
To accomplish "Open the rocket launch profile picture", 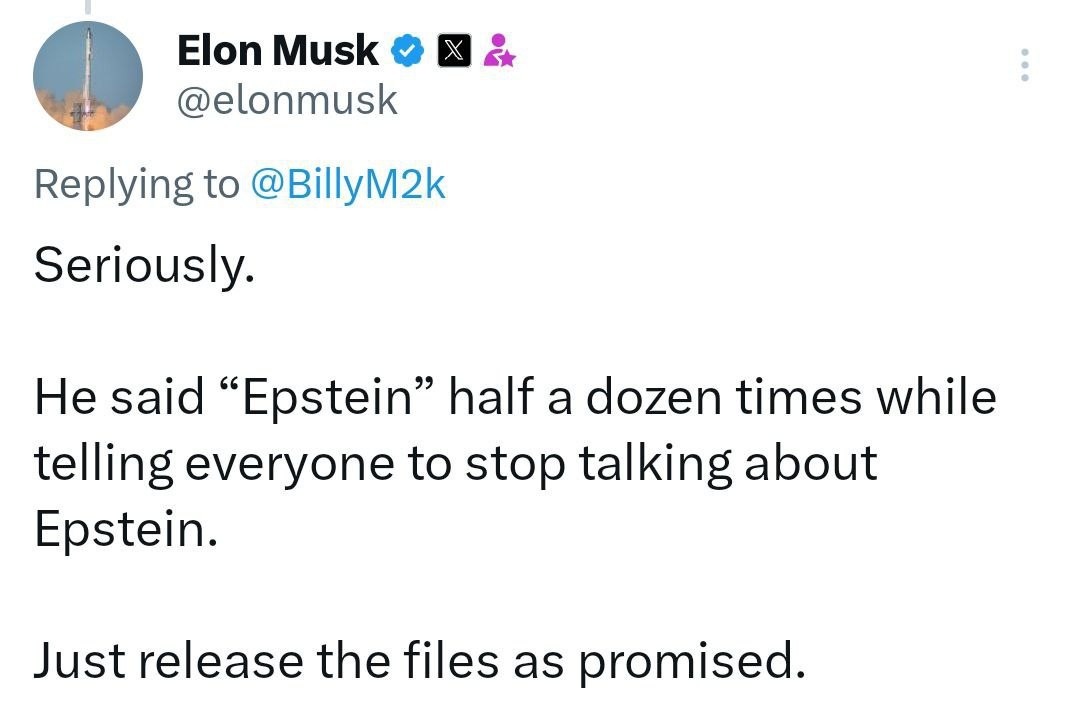I will point(87,76).
